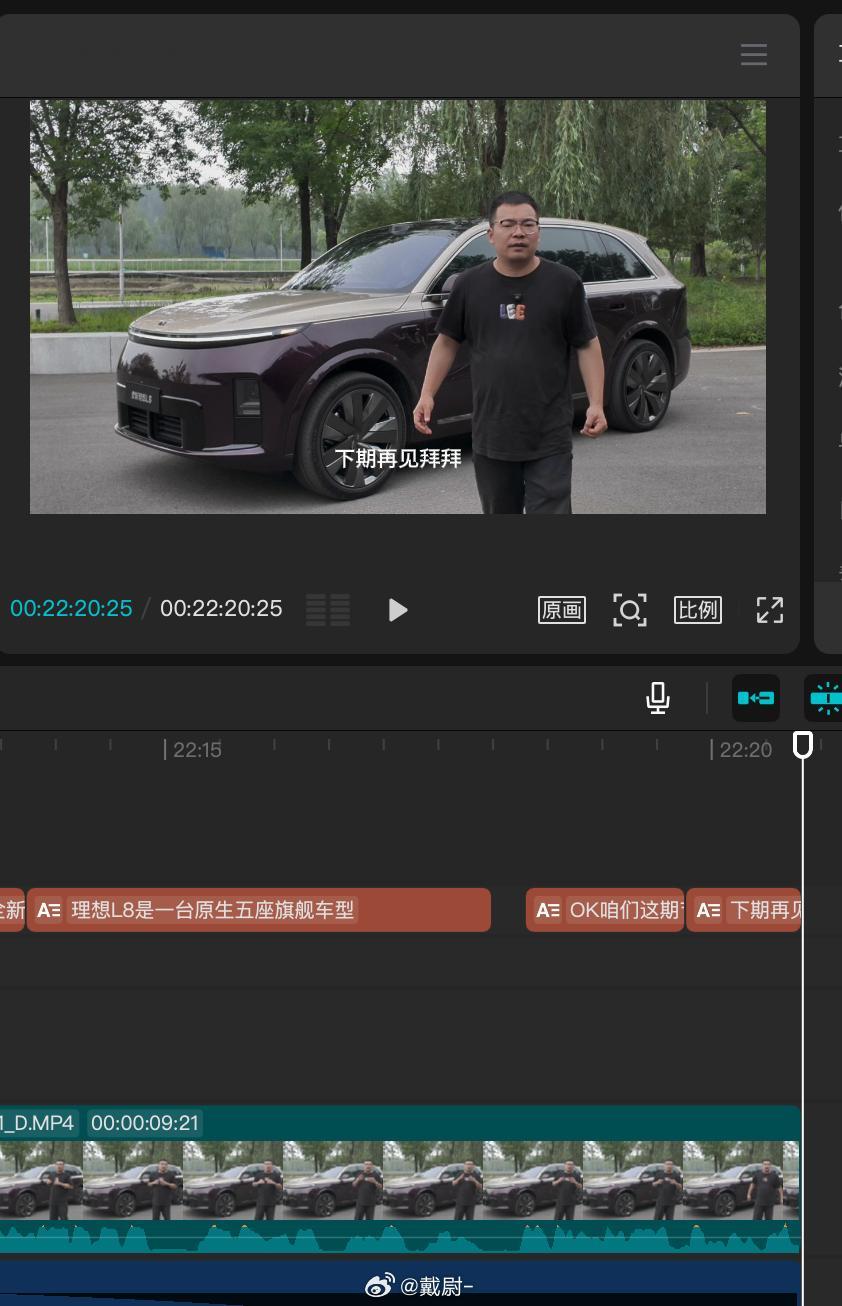This screenshot has height=1306, width=842.
Task: Toggle the main track magnet snap icon
Action: [756, 698]
